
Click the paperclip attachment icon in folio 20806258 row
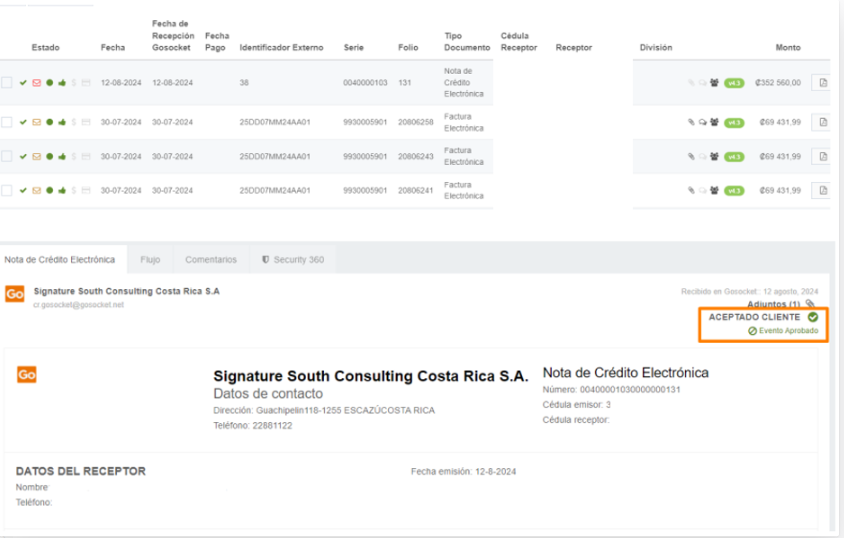[x=691, y=122]
